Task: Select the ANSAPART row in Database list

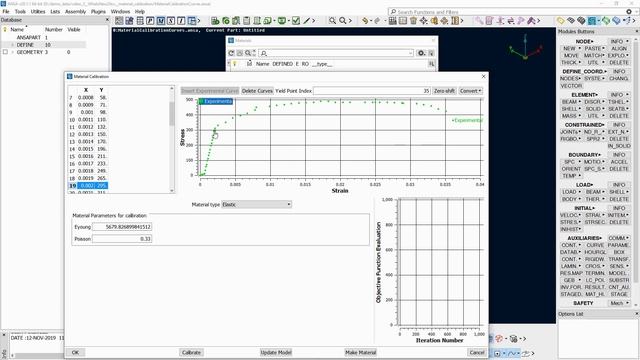Action: pyautogui.click(x=43, y=37)
